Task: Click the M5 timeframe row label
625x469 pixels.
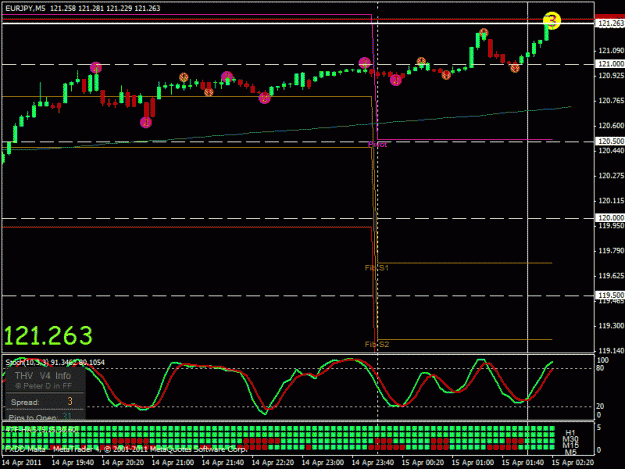Action: click(570, 452)
